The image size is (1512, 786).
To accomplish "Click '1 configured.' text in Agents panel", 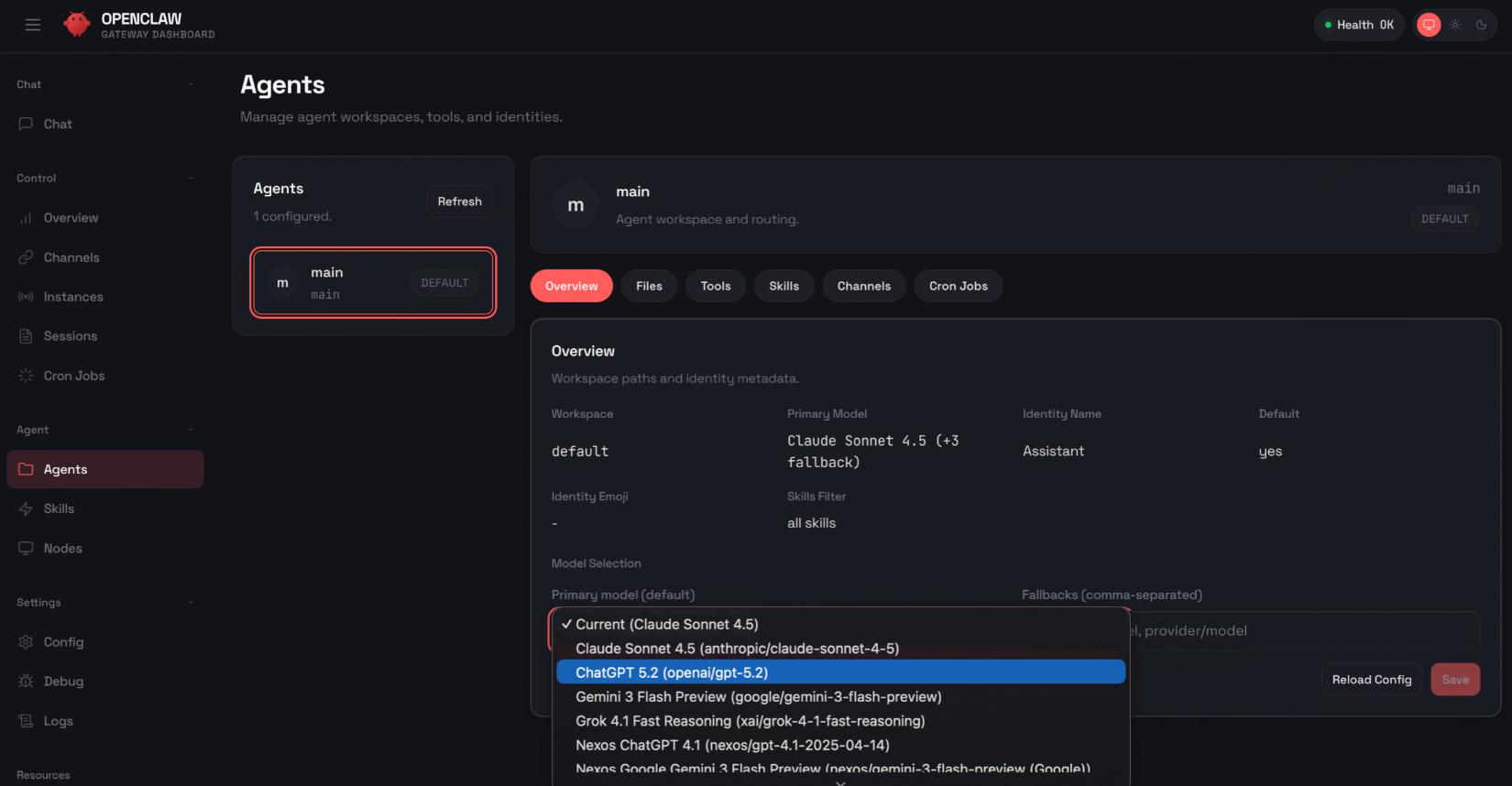I will click(292, 216).
